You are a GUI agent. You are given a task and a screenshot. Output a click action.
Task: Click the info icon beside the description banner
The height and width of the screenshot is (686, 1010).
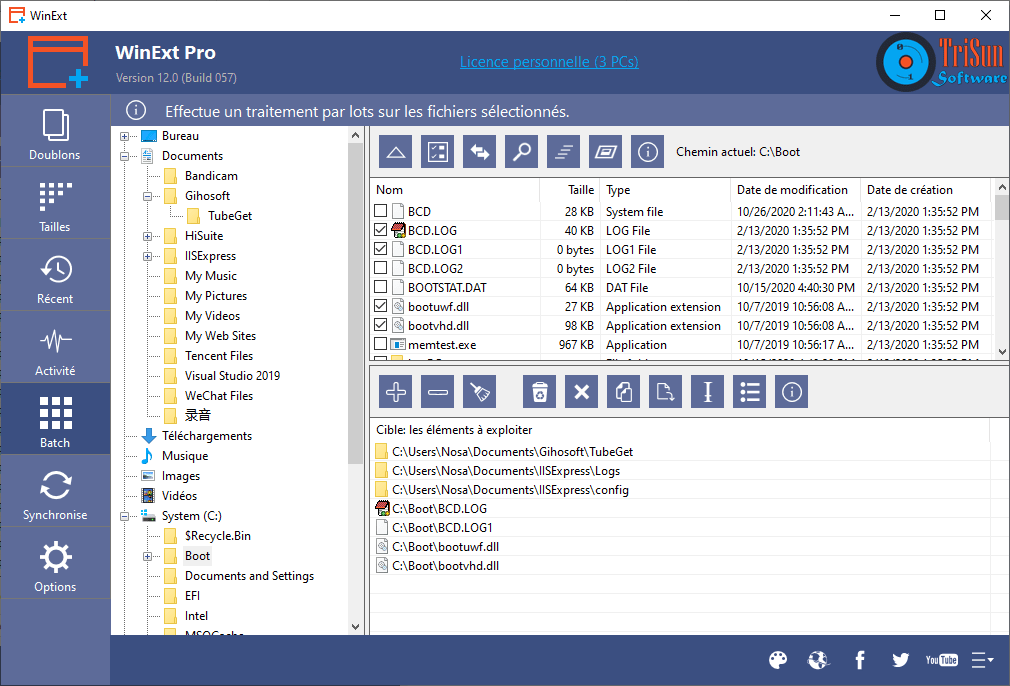(136, 111)
